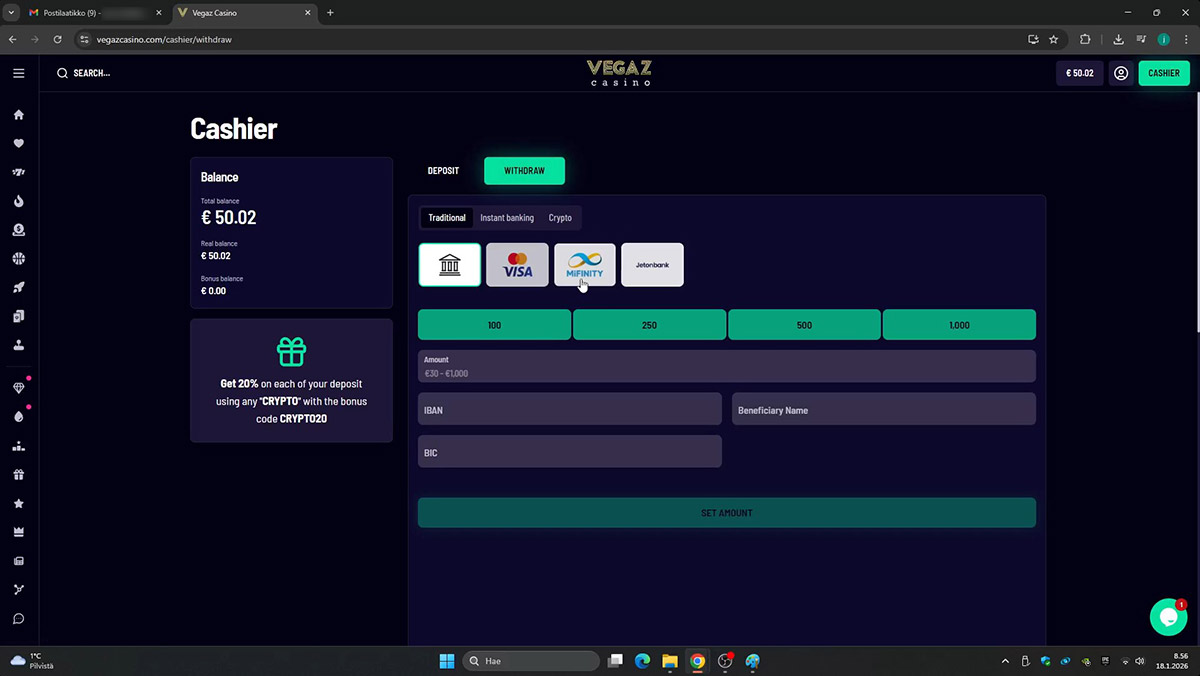1200x676 pixels.
Task: Open File Explorer from the taskbar
Action: coord(670,661)
